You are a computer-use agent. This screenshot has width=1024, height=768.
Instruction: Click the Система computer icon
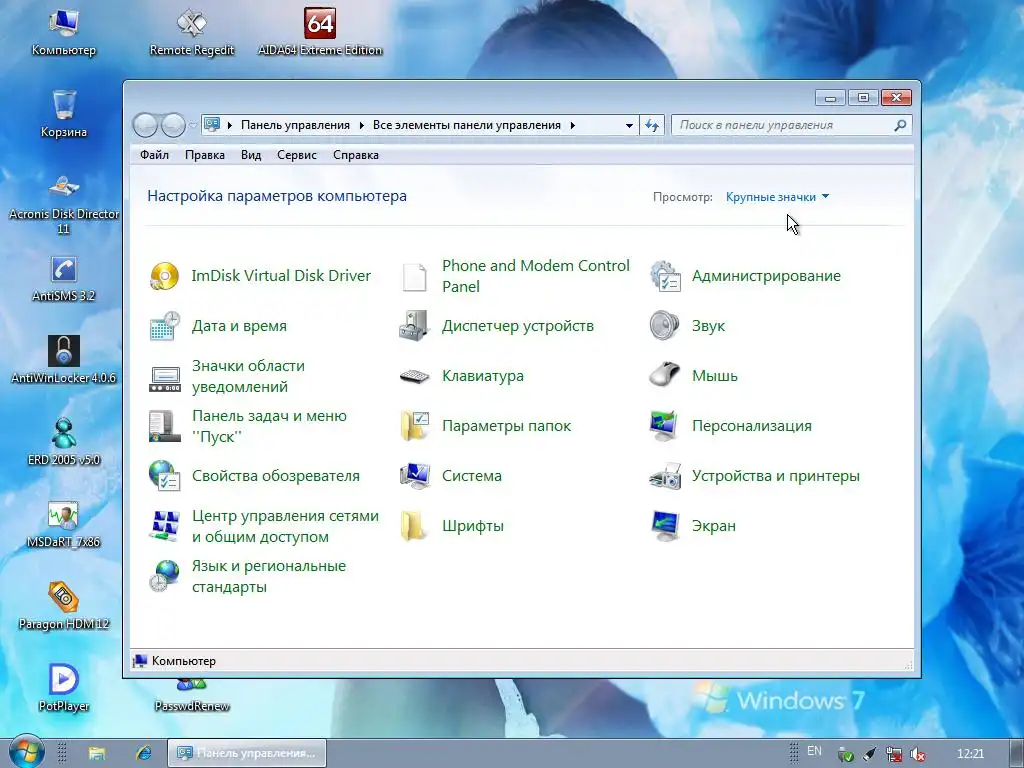coord(415,476)
